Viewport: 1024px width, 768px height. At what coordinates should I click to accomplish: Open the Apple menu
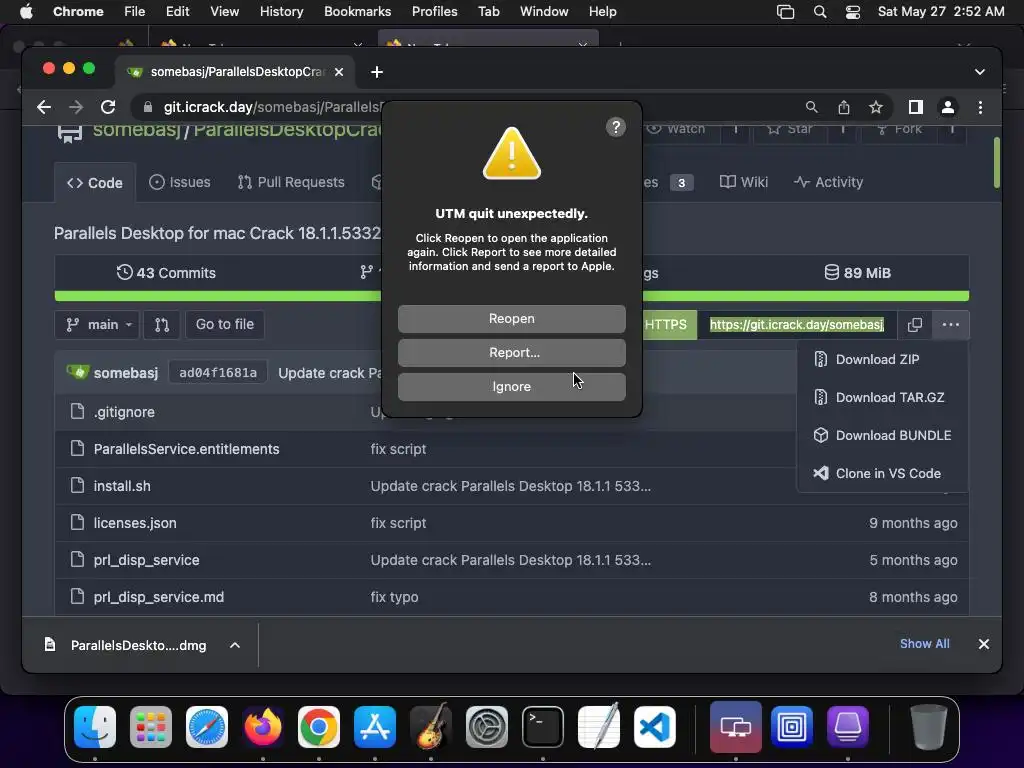pos(26,12)
